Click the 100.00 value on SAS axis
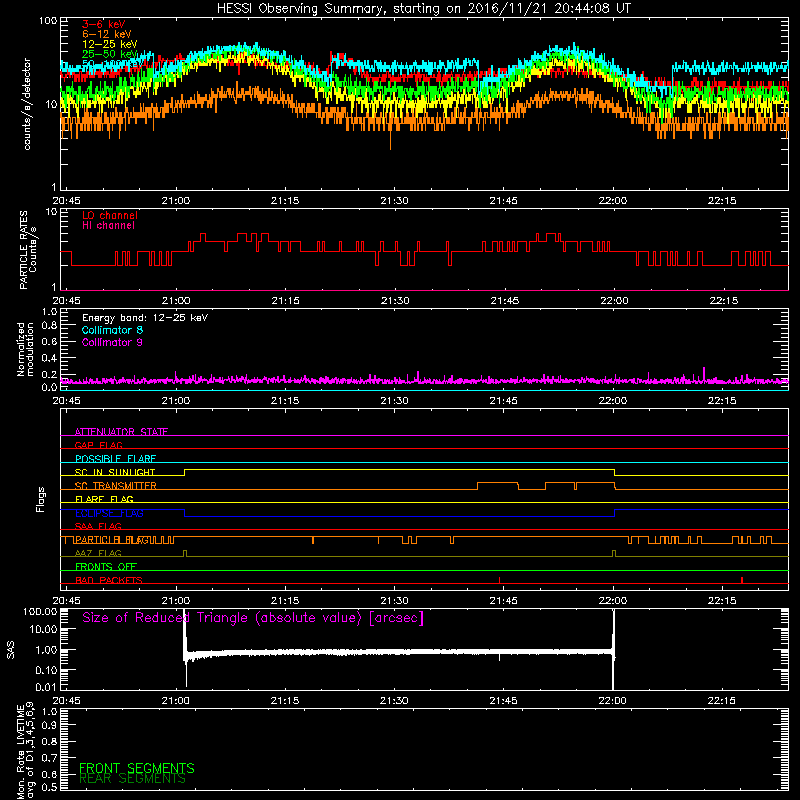The height and width of the screenshot is (800, 800). (40, 611)
